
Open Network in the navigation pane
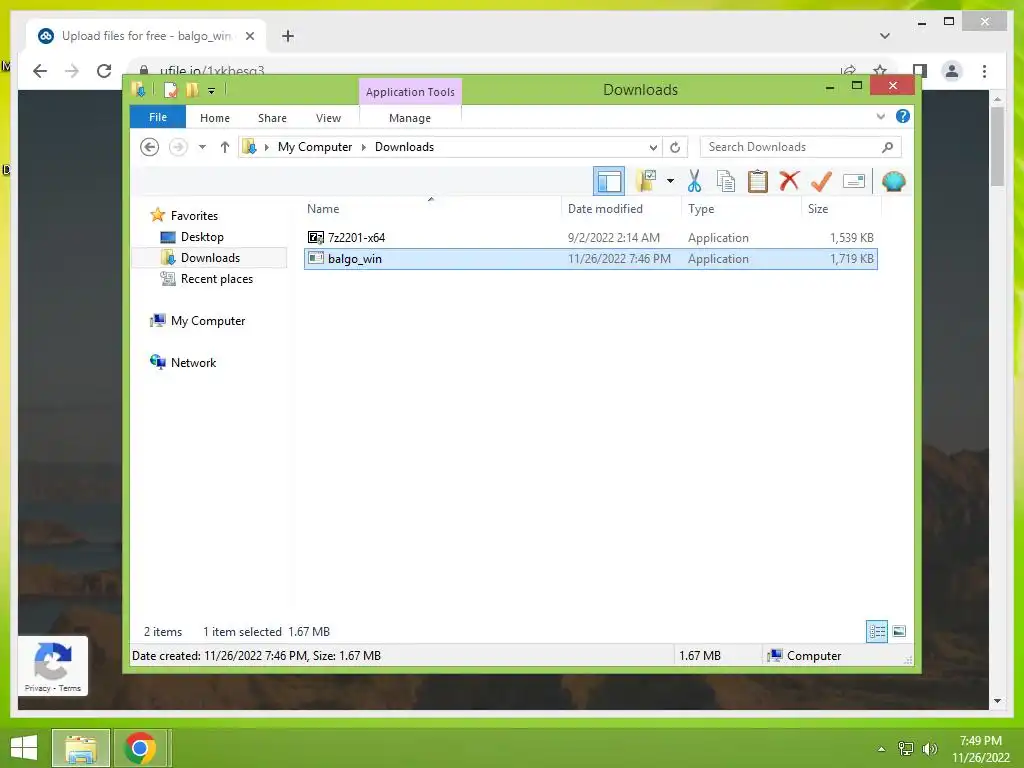pos(193,362)
